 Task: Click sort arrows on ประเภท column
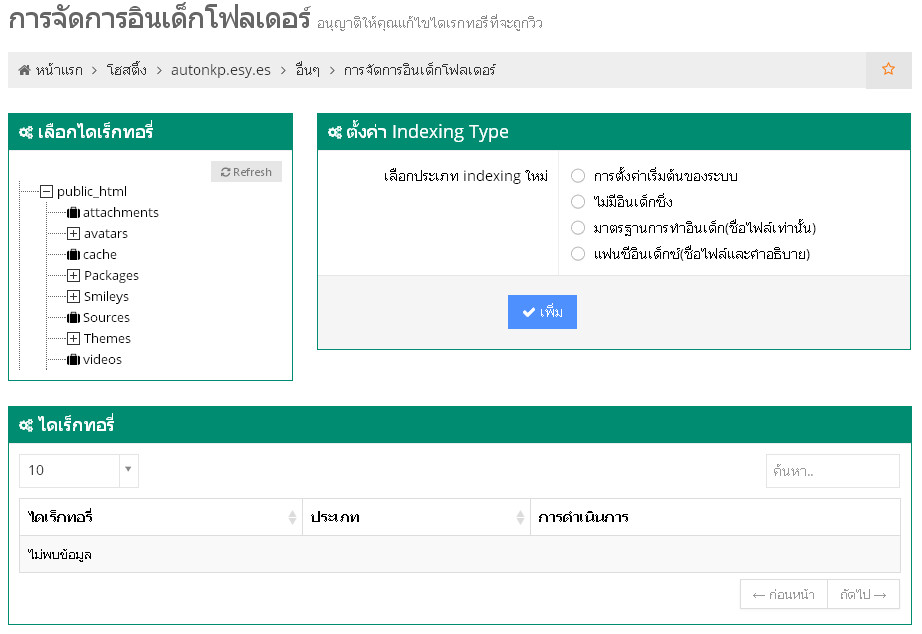(520, 518)
